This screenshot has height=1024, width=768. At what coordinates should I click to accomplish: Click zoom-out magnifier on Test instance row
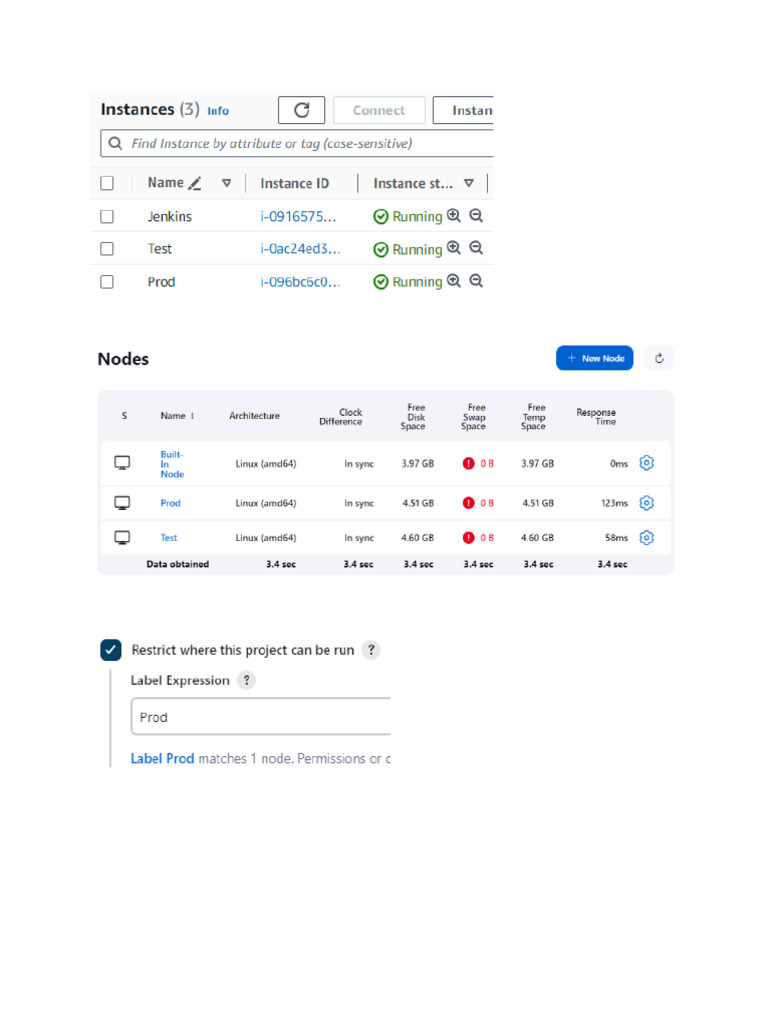point(476,248)
